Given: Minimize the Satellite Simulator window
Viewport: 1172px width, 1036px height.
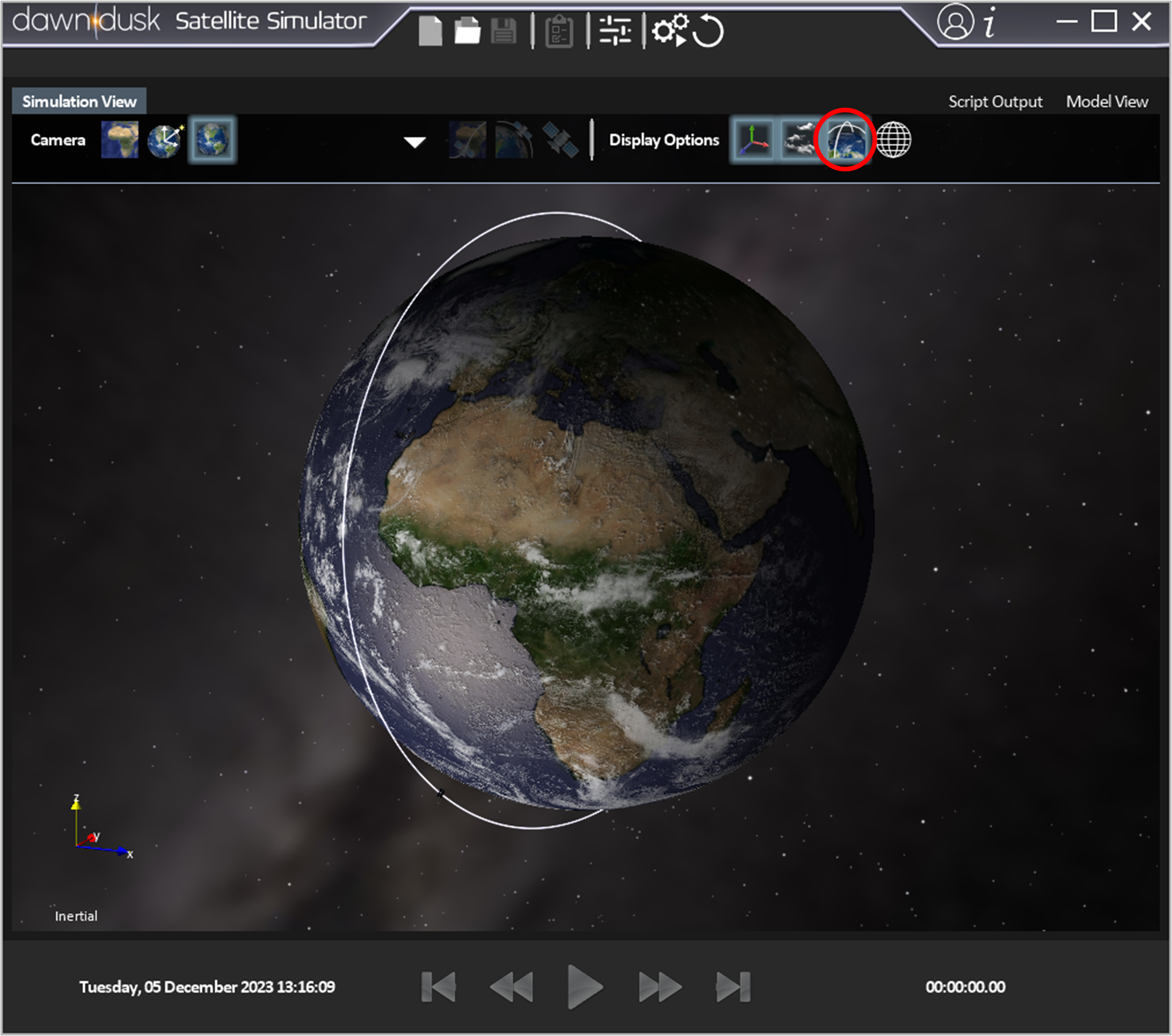Looking at the screenshot, I should tap(1067, 22).
